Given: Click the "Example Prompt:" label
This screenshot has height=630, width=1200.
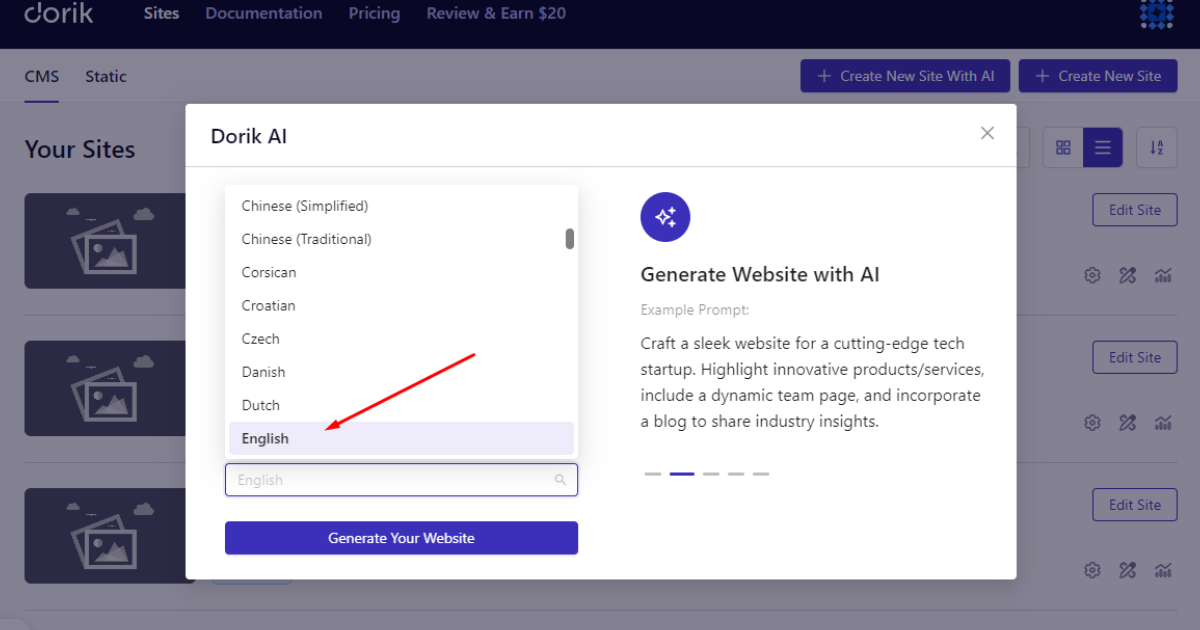Looking at the screenshot, I should click(x=695, y=310).
